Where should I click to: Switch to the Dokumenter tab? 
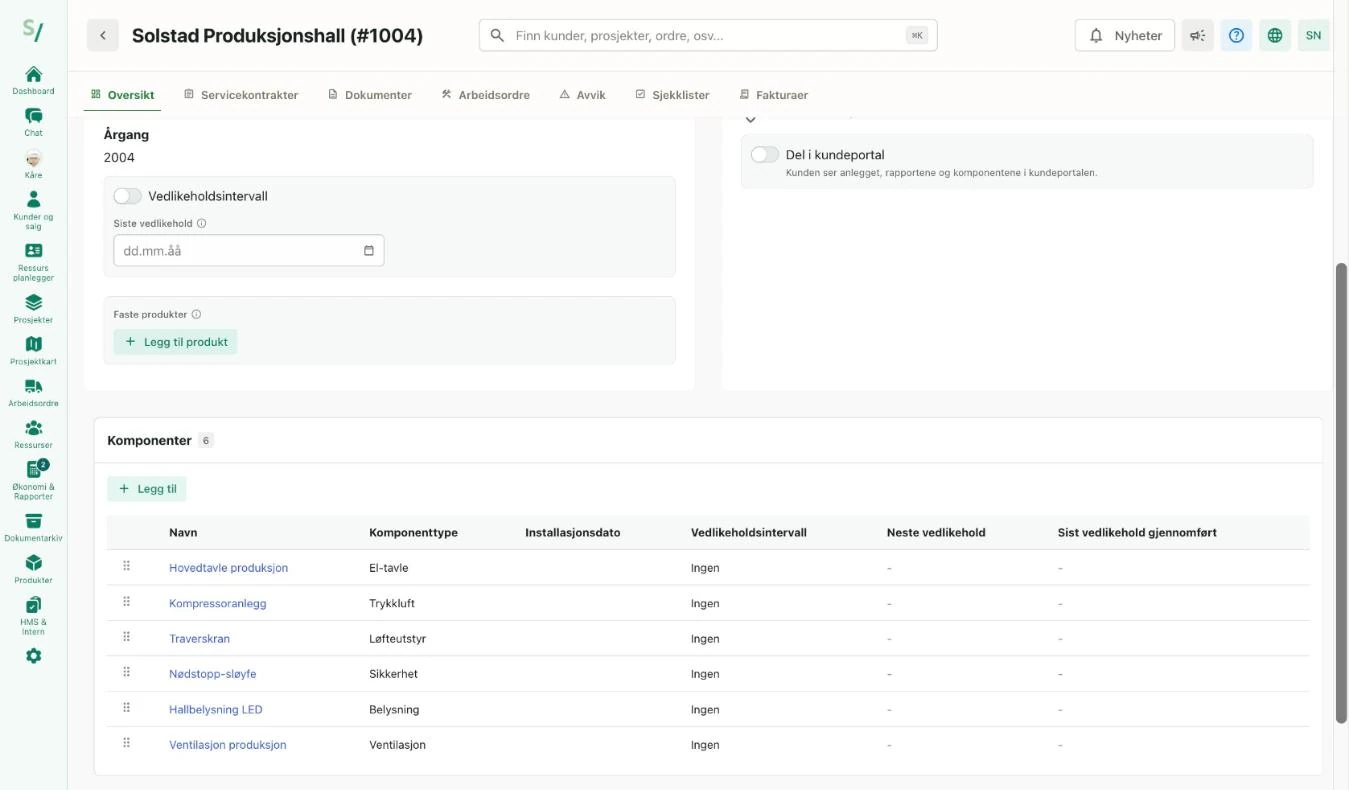pyautogui.click(x=370, y=95)
